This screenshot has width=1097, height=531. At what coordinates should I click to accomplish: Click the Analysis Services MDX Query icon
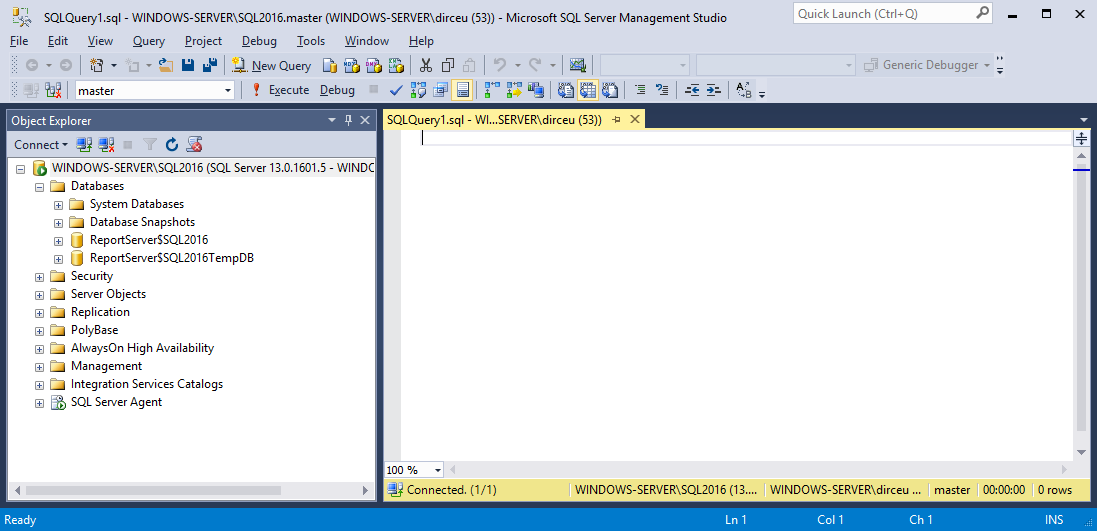point(352,65)
